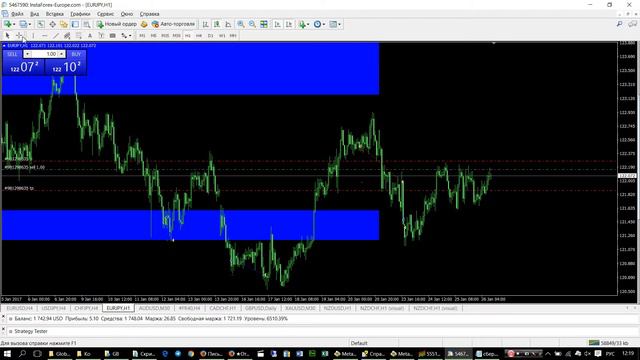The width and height of the screenshot is (640, 360).
Task: Open the search magnifier at top right
Action: (619, 24)
